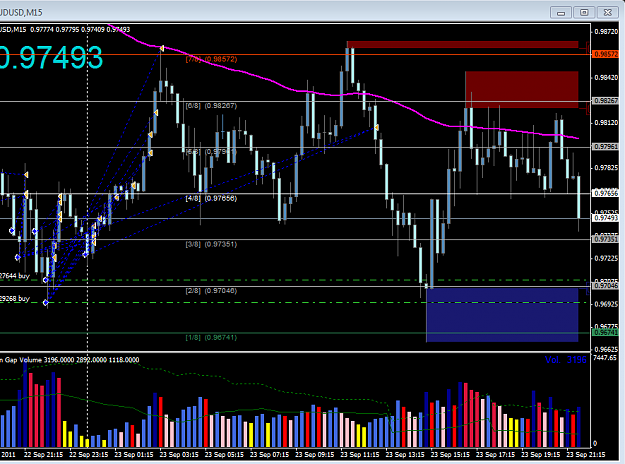The height and width of the screenshot is (464, 625).
Task: Select the [3/8] (0.97351) level label
Action: pos(211,244)
